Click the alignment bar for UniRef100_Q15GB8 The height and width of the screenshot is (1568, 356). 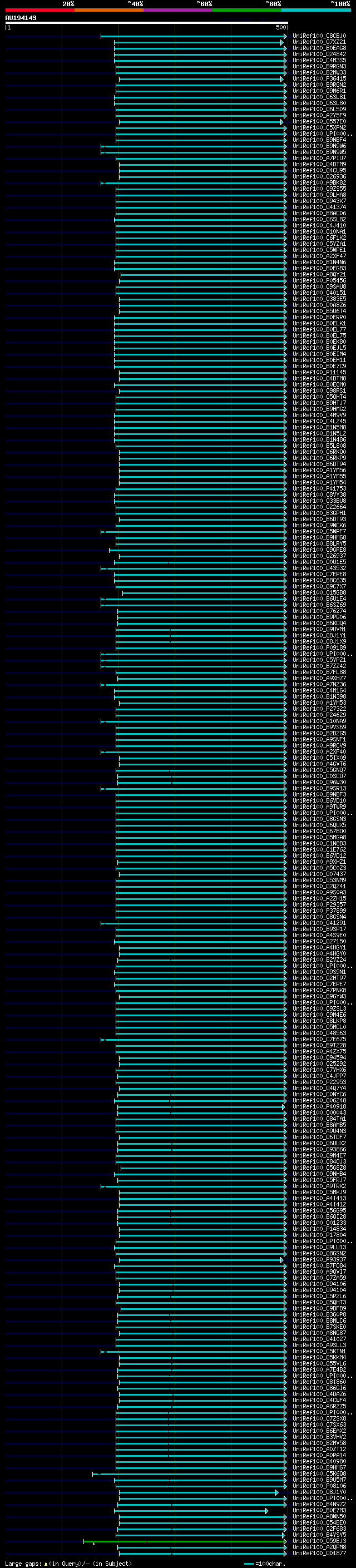tap(205, 593)
